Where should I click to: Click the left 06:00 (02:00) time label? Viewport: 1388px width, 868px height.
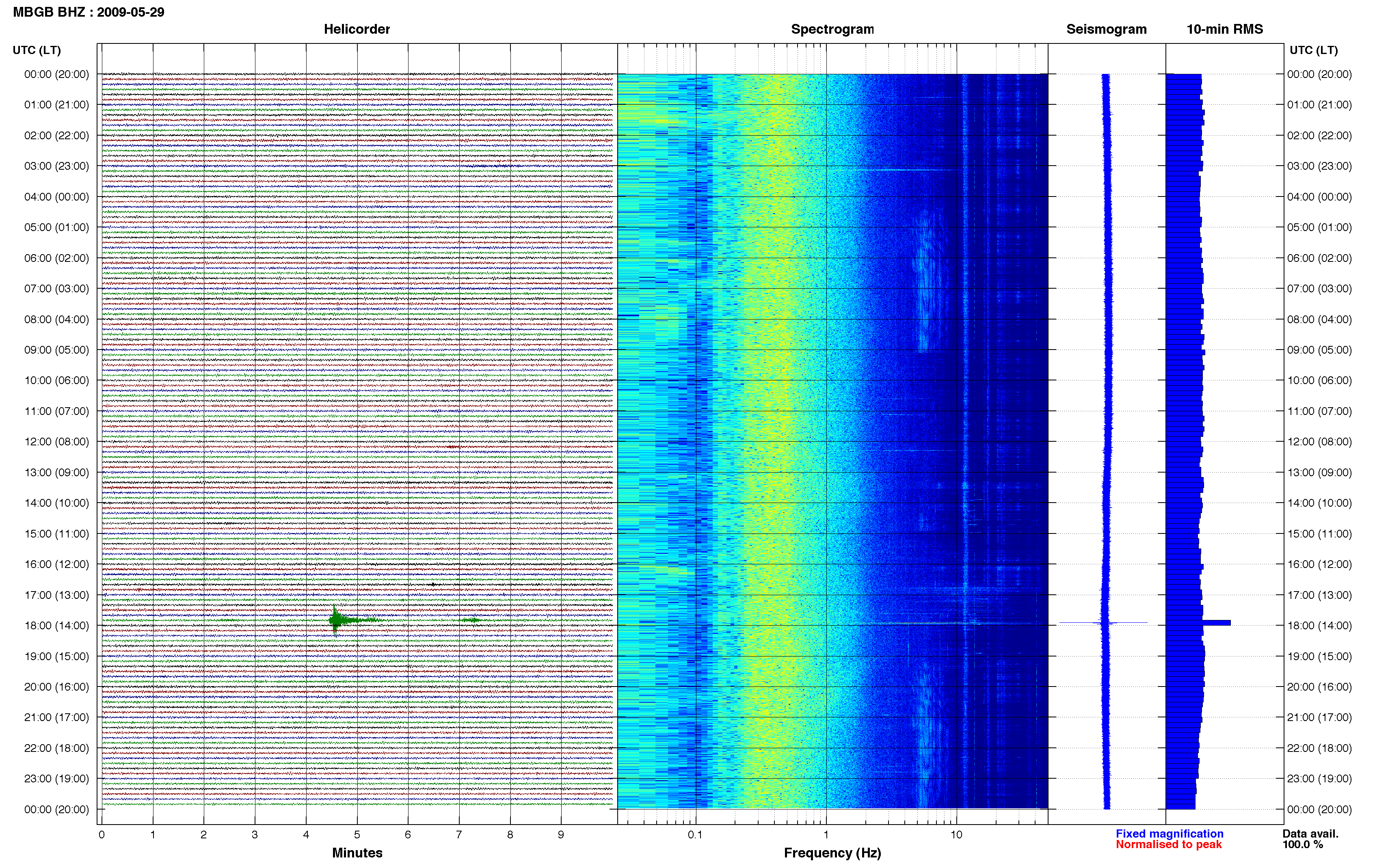tap(56, 258)
